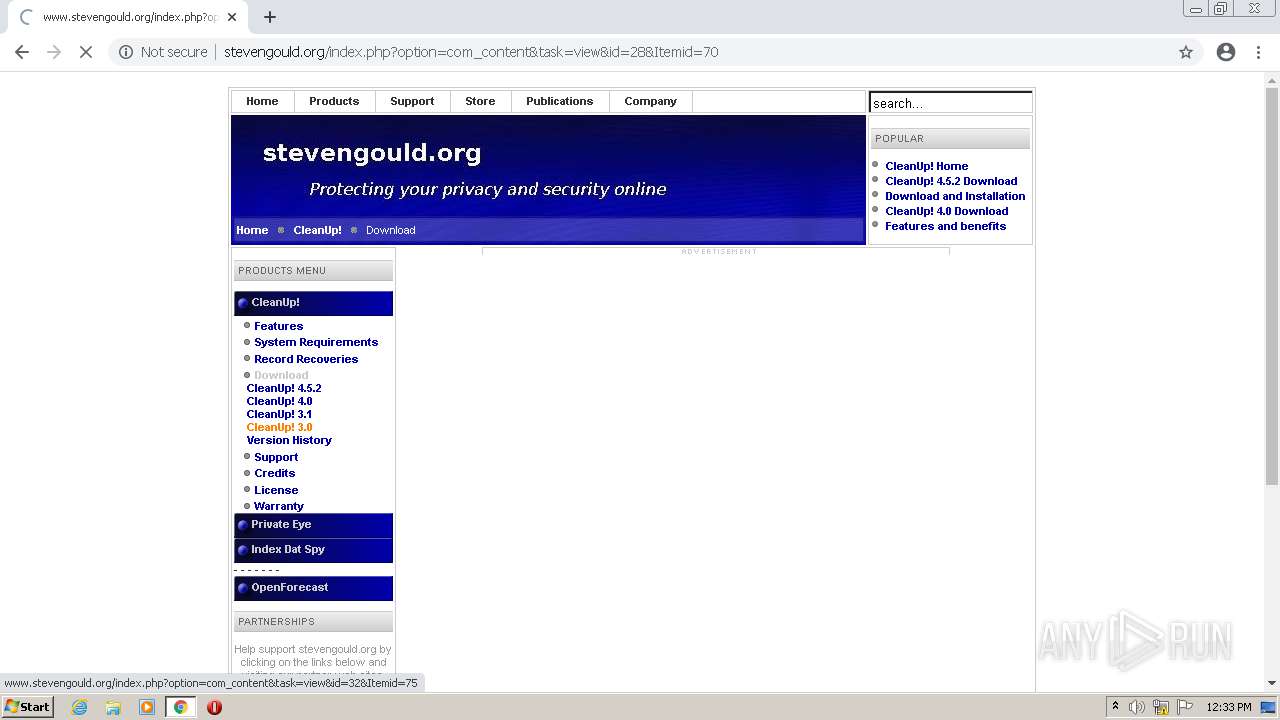Open a new browser tab
This screenshot has width=1280, height=720.
270,17
